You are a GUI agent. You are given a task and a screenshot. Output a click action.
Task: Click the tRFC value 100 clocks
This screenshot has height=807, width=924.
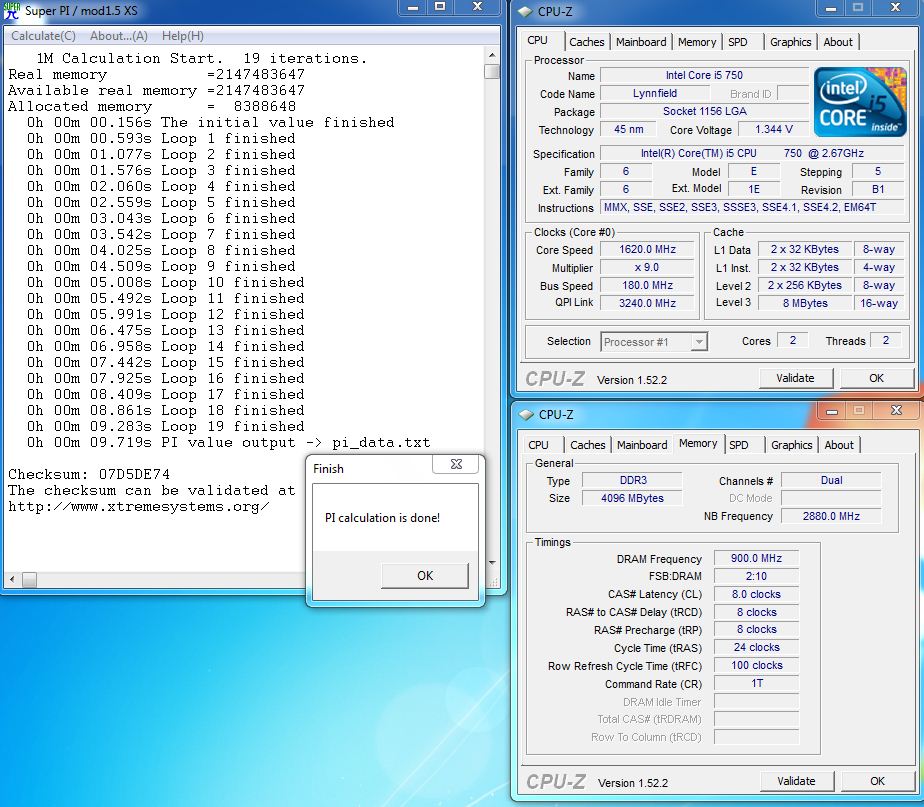(x=756, y=666)
